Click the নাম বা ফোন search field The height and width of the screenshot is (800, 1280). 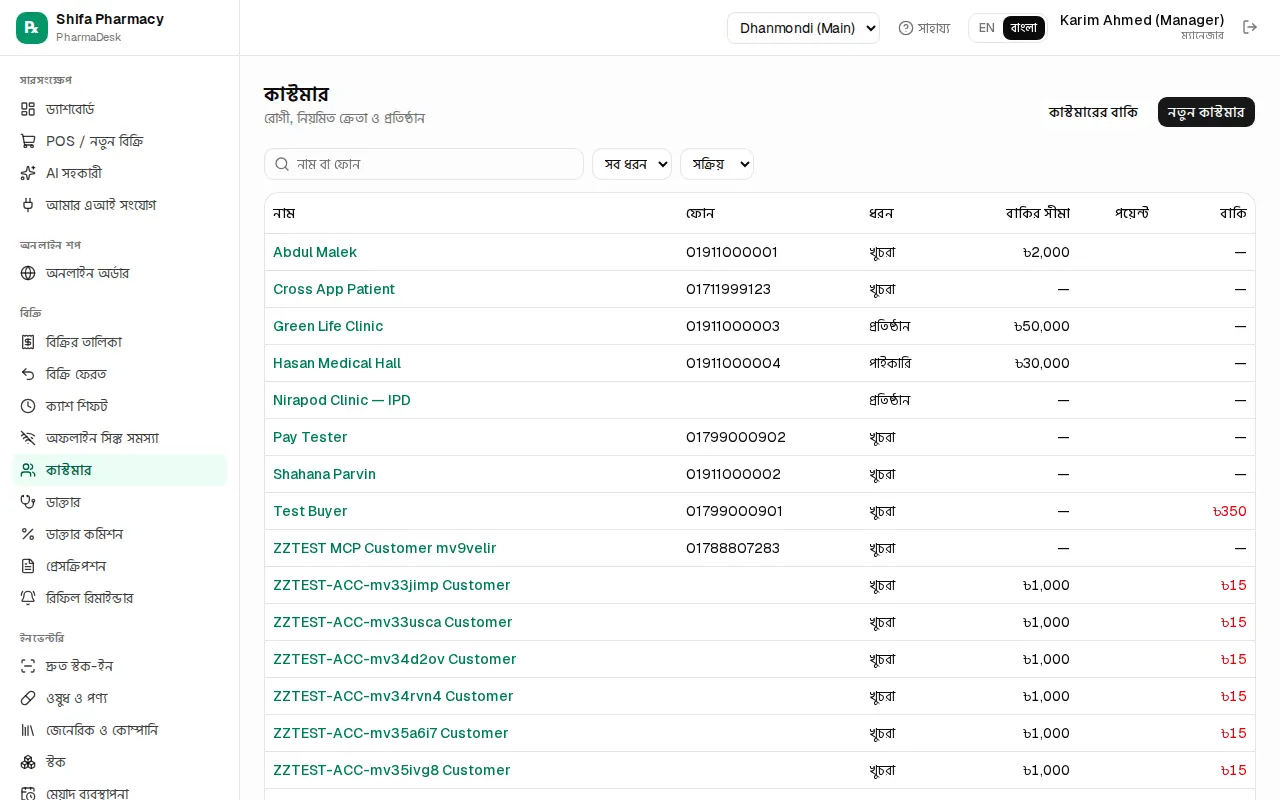click(x=424, y=164)
